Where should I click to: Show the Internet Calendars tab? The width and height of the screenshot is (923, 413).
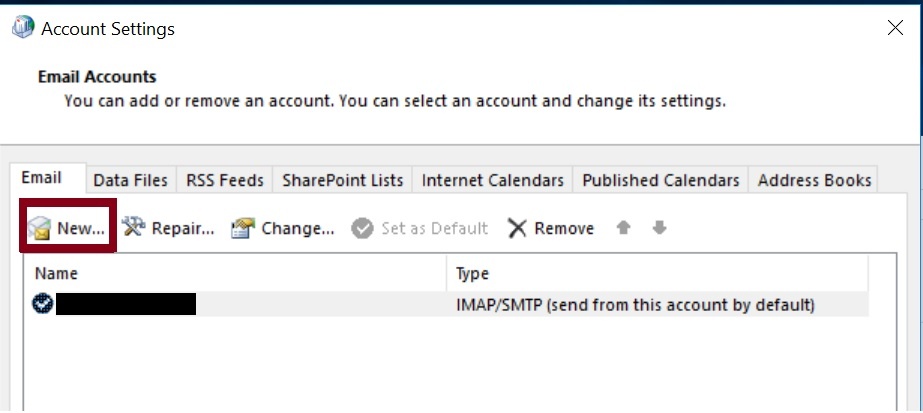pyautogui.click(x=493, y=181)
